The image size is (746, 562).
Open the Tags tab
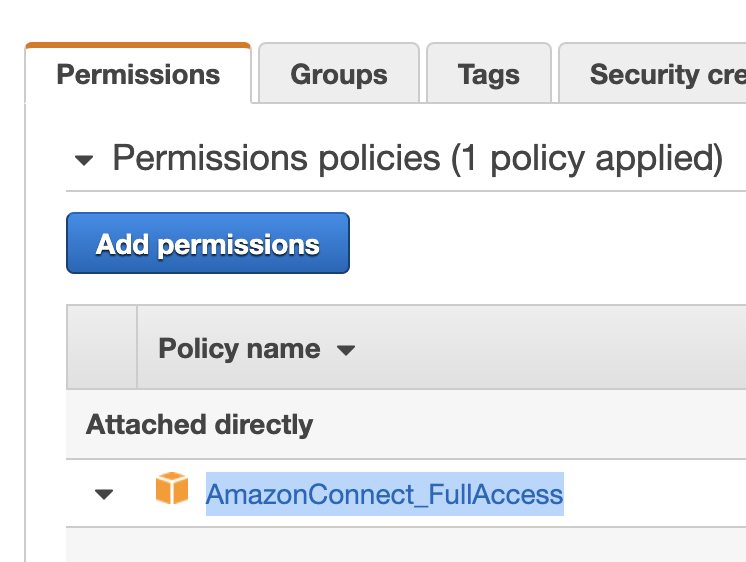click(489, 73)
